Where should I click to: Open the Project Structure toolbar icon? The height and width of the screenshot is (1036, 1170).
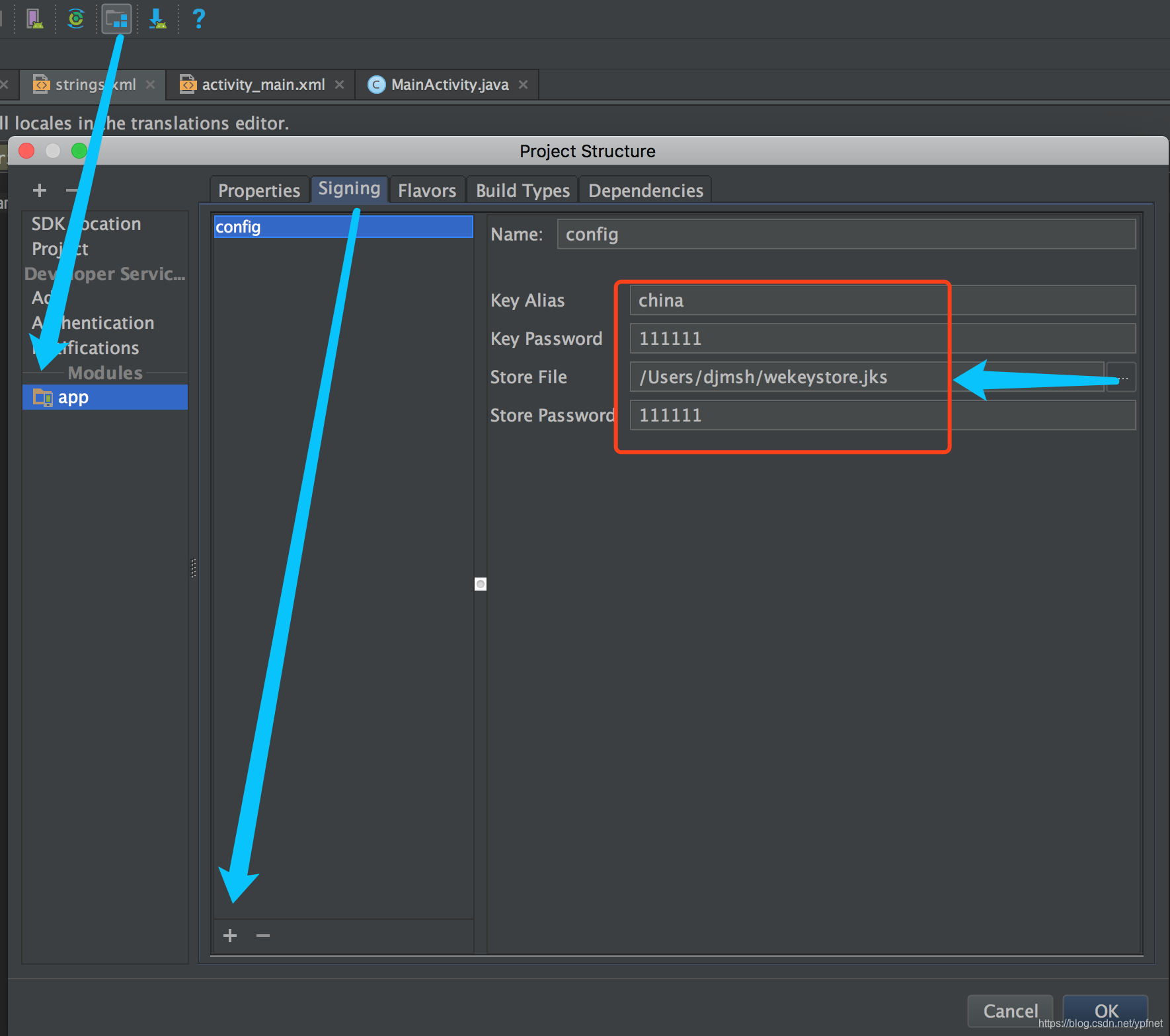point(117,18)
